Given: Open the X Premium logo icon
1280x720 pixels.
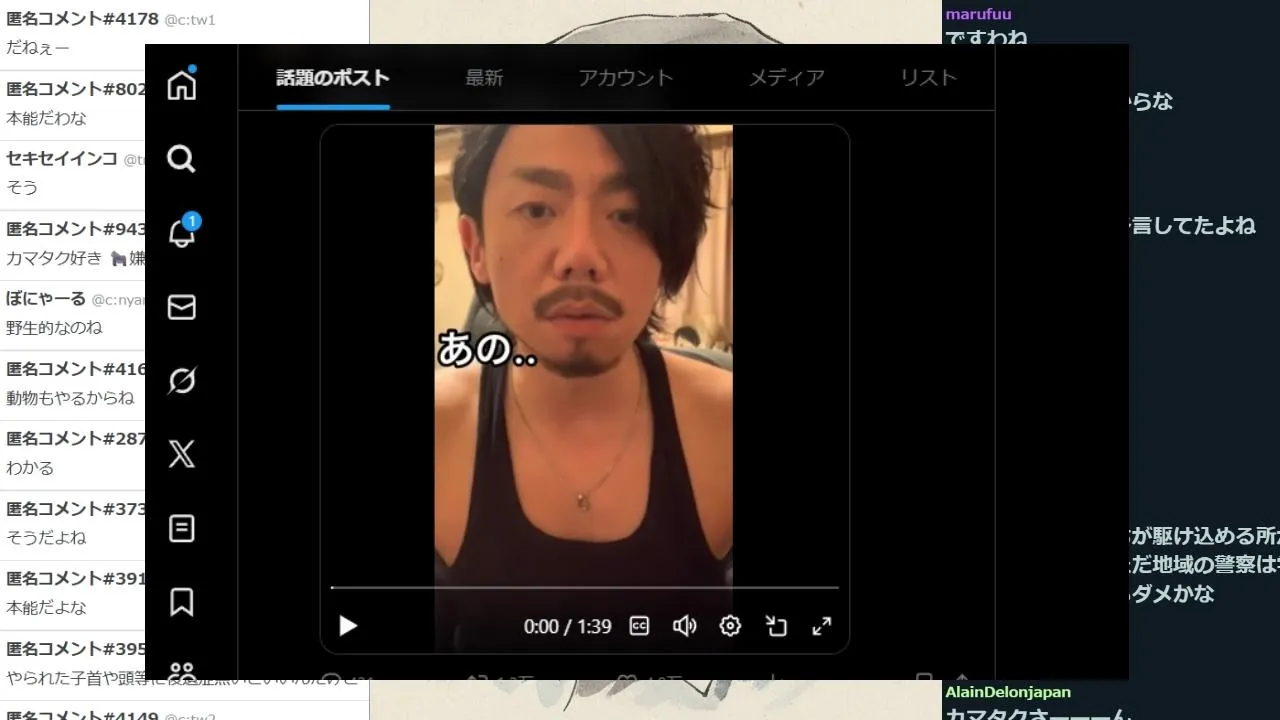Looking at the screenshot, I should 181,455.
